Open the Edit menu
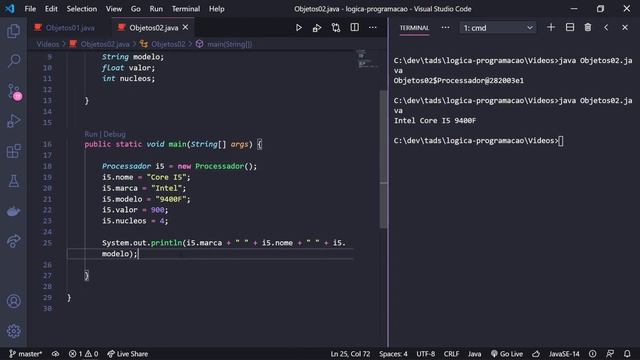The height and width of the screenshot is (360, 640). (51, 9)
